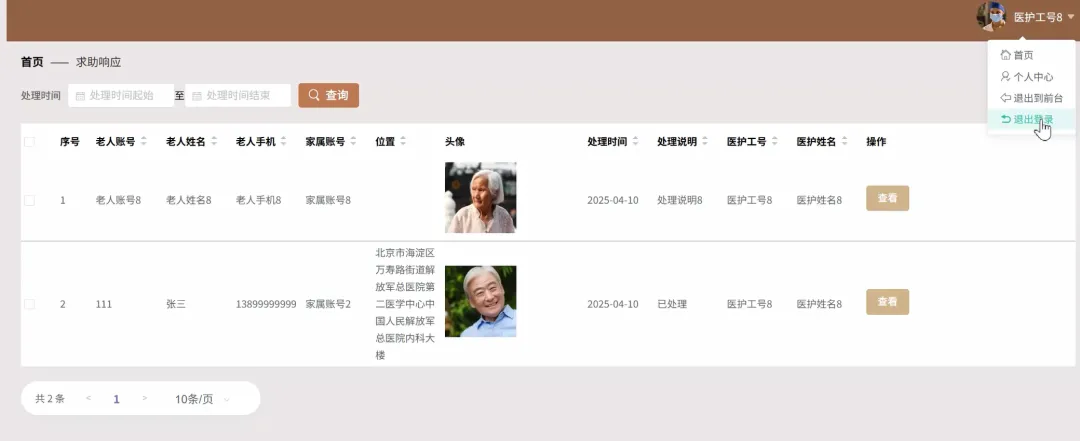The height and width of the screenshot is (441, 1080).
Task: Click 退出登录 to log out
Action: [1031, 119]
